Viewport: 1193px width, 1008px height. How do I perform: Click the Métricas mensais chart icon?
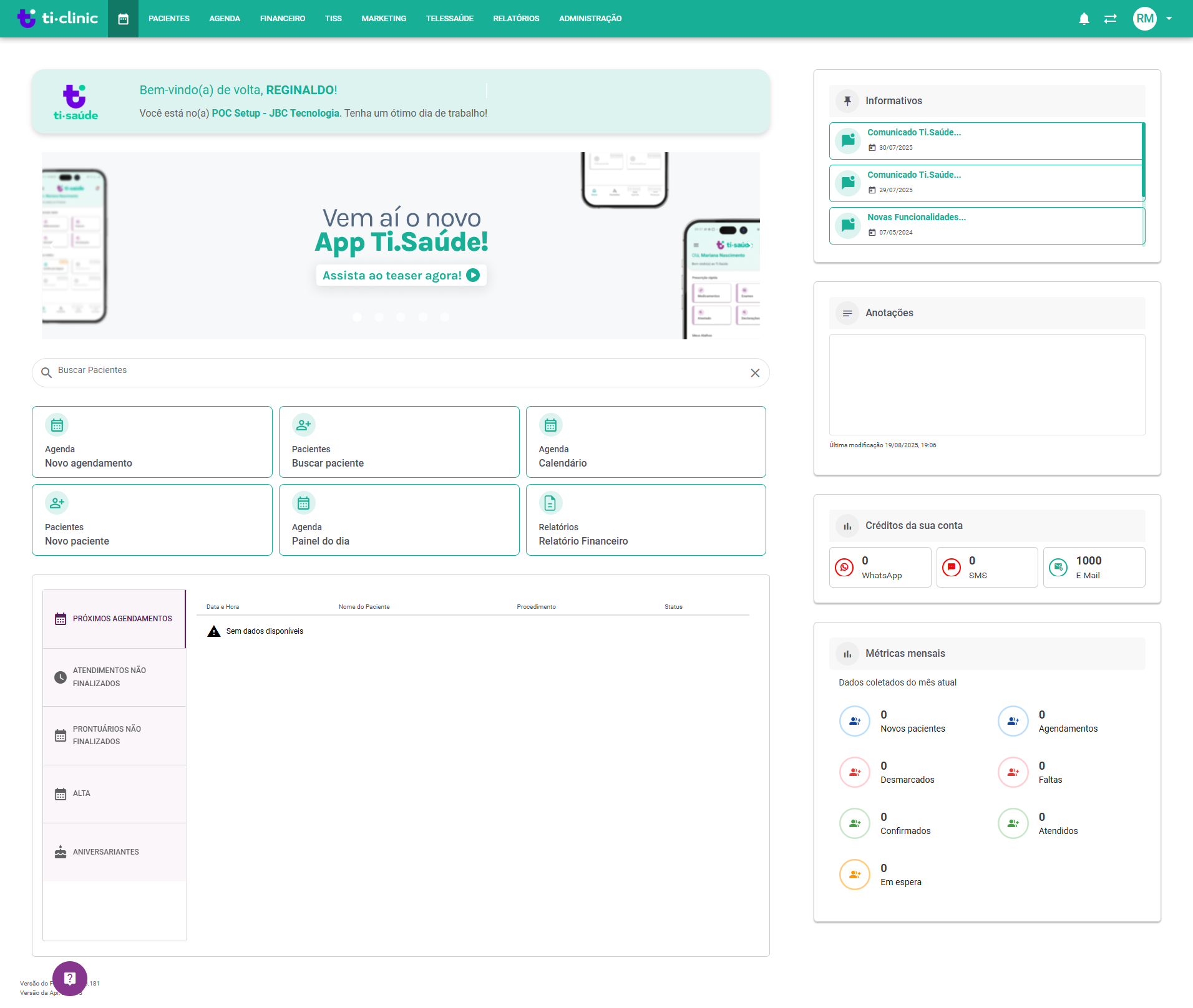click(x=847, y=654)
